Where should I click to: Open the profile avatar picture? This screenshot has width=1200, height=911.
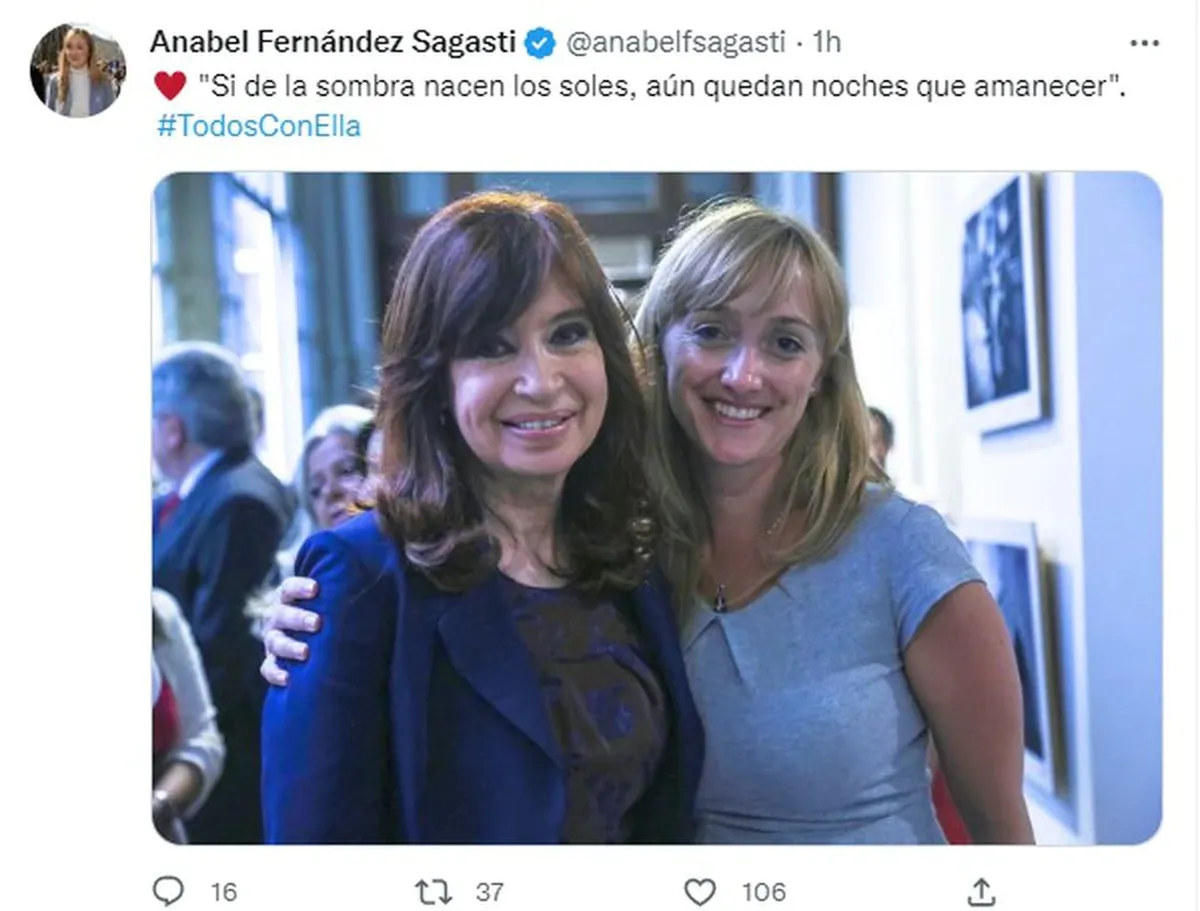point(78,70)
